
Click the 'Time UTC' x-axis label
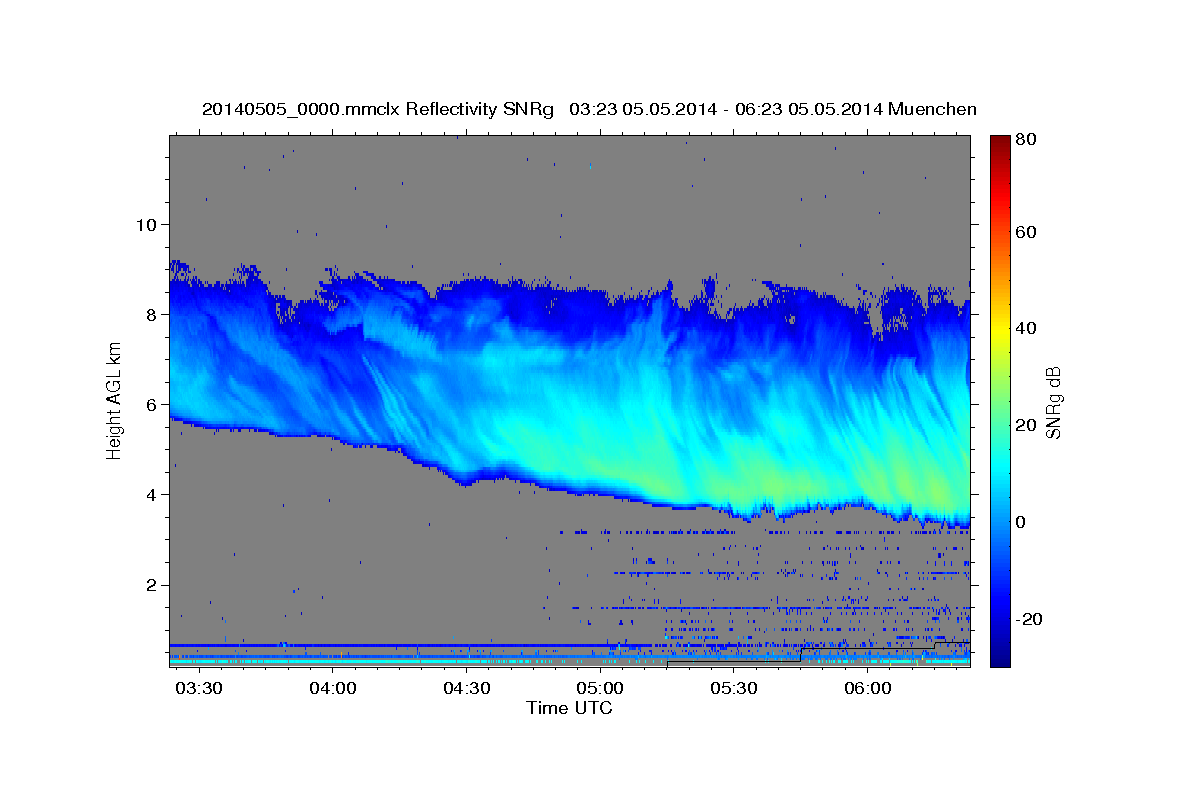pyautogui.click(x=569, y=708)
